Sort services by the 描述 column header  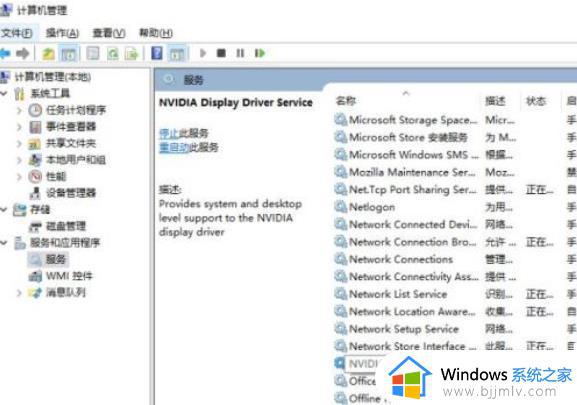(x=495, y=101)
